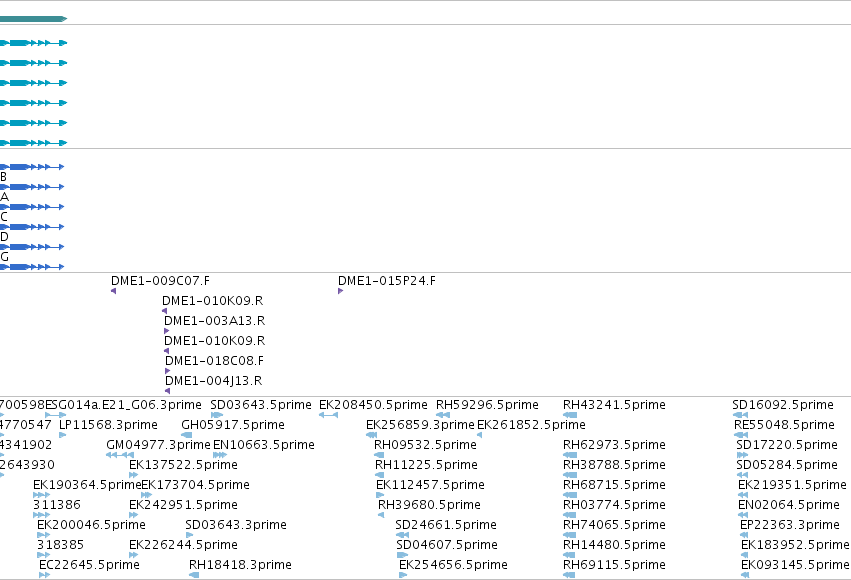Viewport: 851px width, 580px height.
Task: Open EK137522.5prime label
Action: click(183, 465)
